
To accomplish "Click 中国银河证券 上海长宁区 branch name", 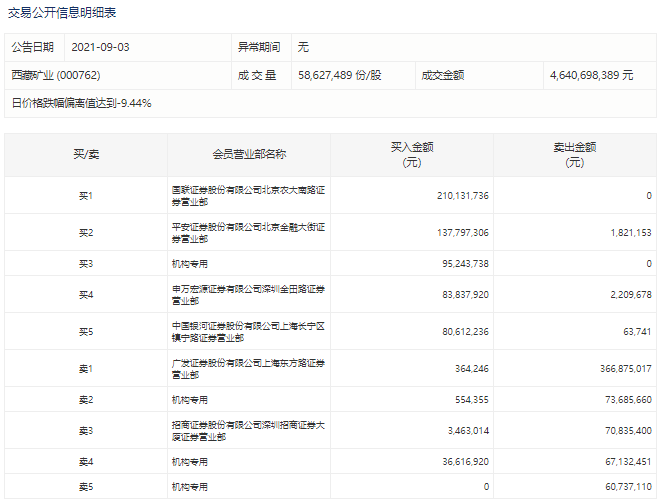I will (x=248, y=332).
